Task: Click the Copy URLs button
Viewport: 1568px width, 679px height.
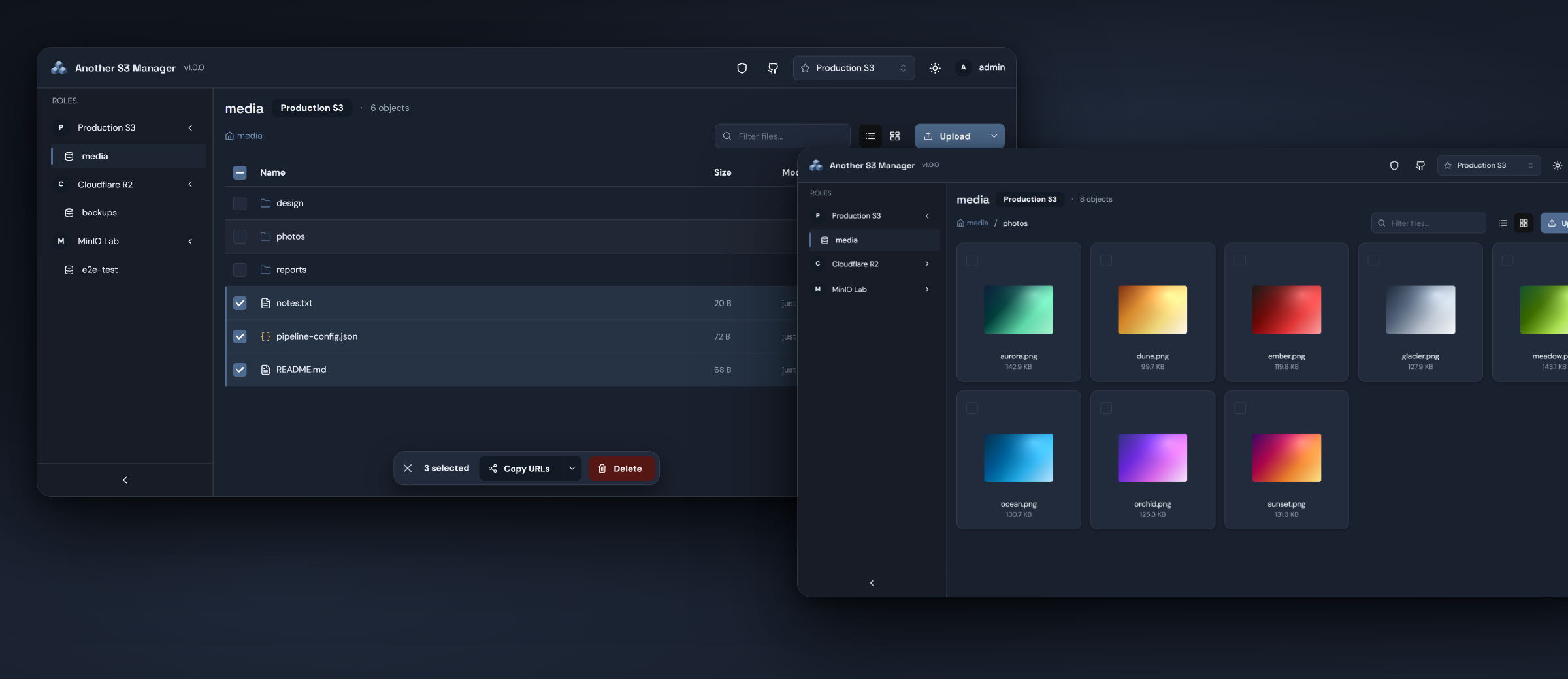Action: pyautogui.click(x=521, y=468)
